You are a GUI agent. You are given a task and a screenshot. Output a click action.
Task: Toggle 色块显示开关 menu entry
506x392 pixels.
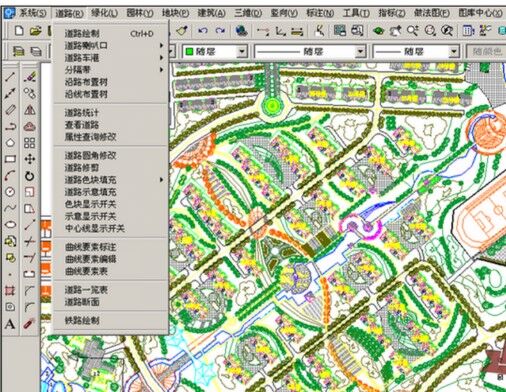pyautogui.click(x=111, y=204)
